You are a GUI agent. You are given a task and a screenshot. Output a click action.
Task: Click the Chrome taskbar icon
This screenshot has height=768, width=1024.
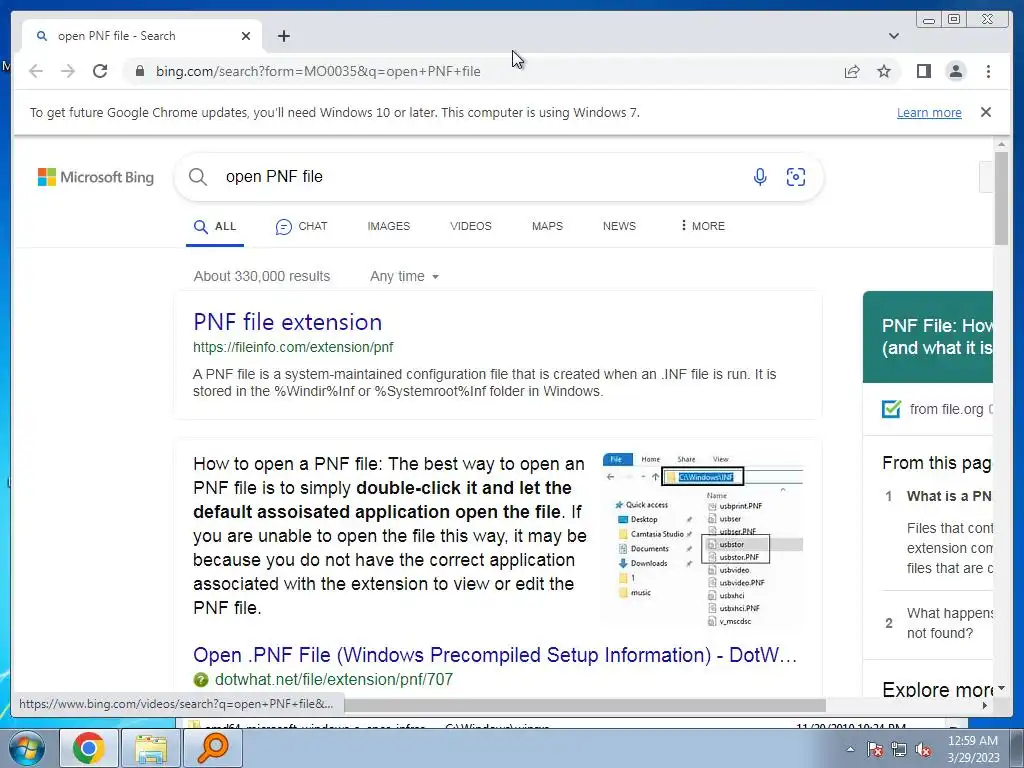[89, 748]
